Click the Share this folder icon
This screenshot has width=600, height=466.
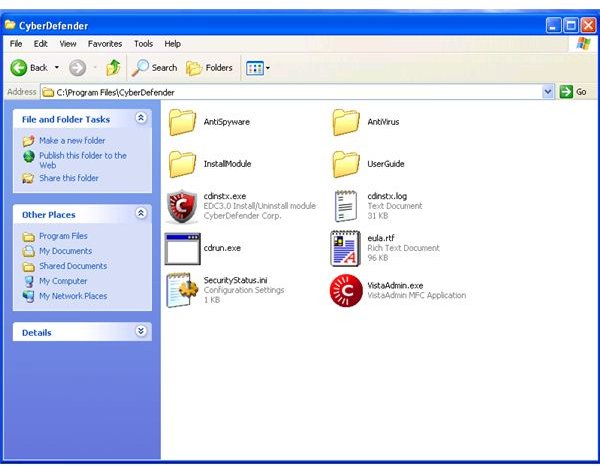click(x=28, y=178)
